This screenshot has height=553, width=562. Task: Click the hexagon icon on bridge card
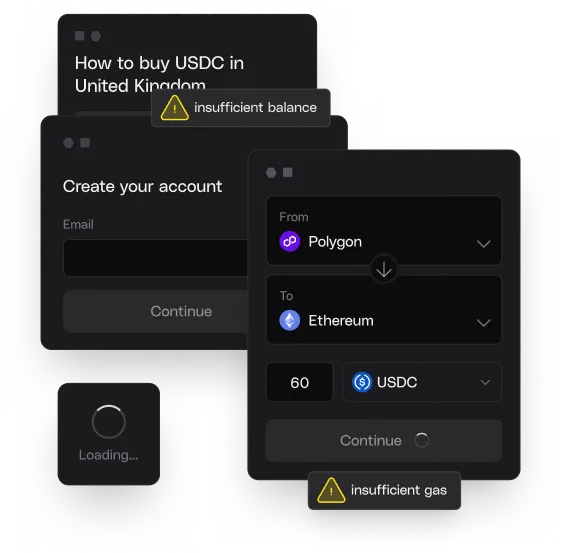(x=271, y=173)
